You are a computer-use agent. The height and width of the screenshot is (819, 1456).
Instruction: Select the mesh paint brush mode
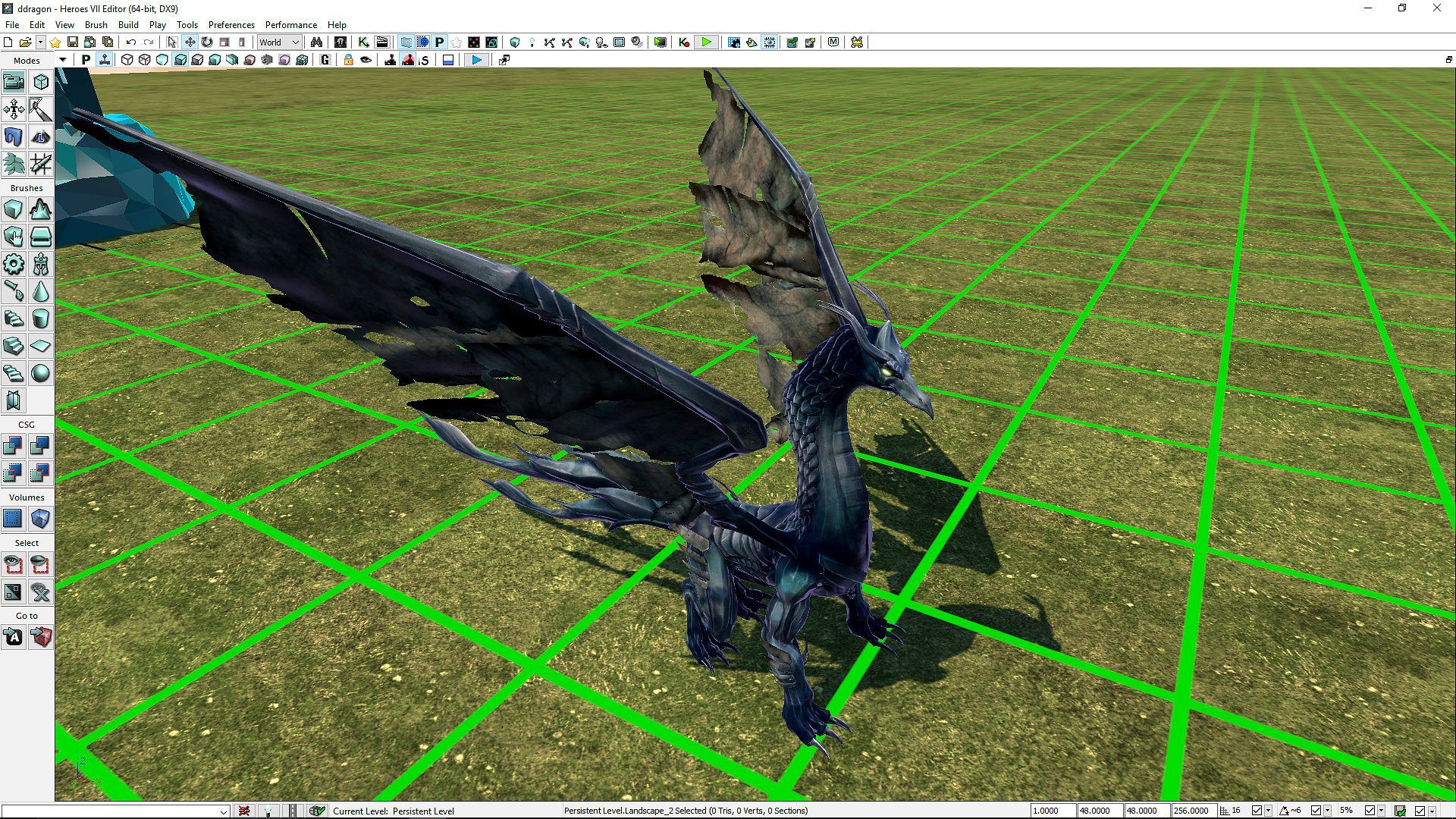point(41,109)
